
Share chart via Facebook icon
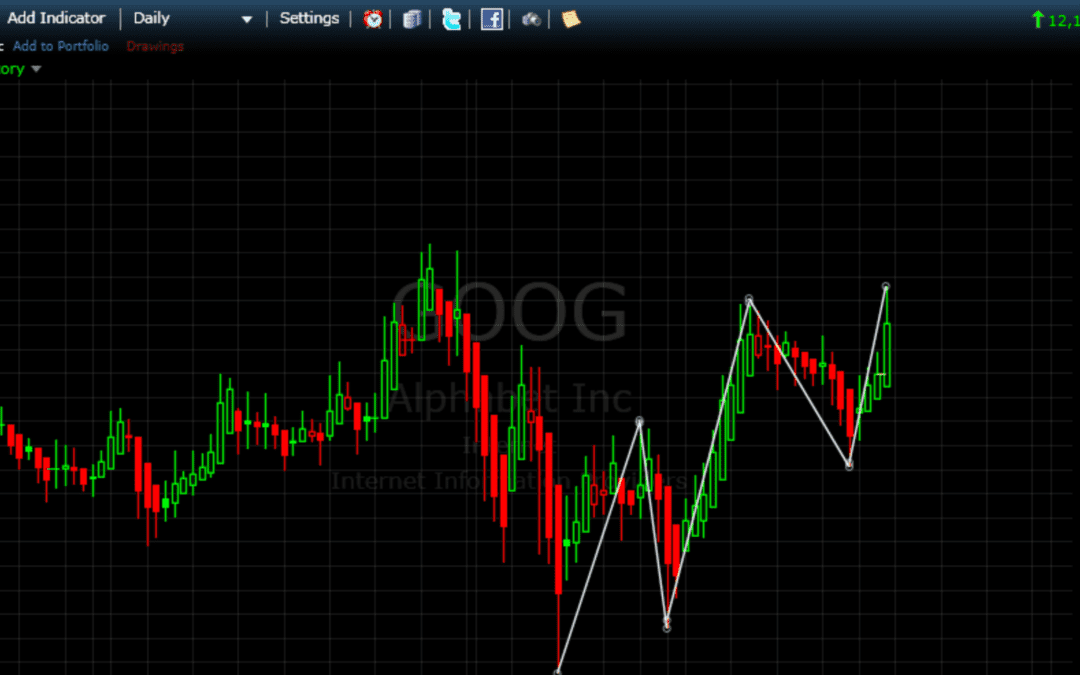491,19
